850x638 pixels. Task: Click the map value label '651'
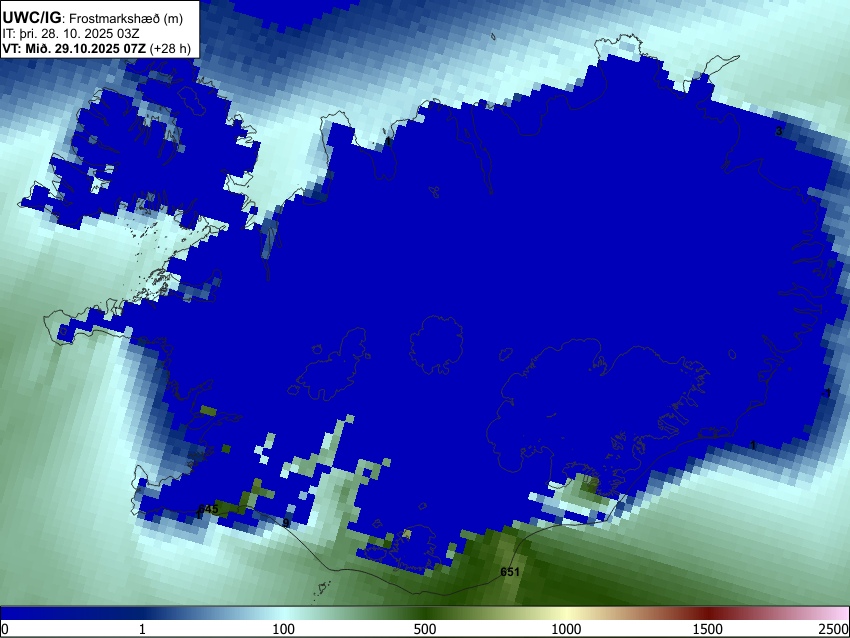510,571
